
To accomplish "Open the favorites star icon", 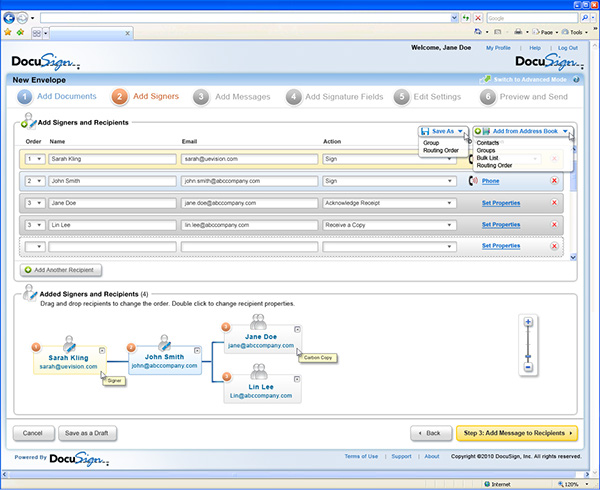I will coord(7,33).
